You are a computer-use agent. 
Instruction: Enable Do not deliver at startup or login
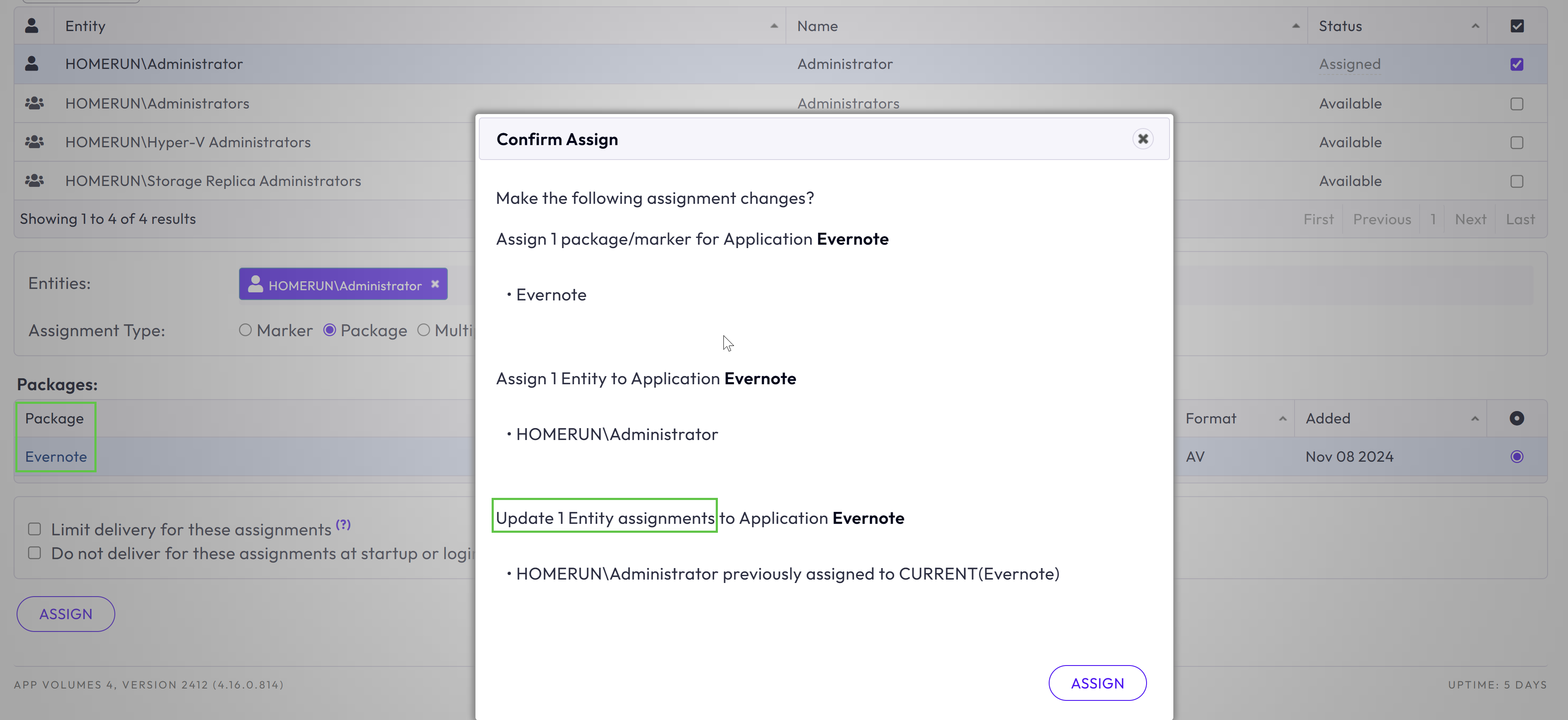click(35, 552)
